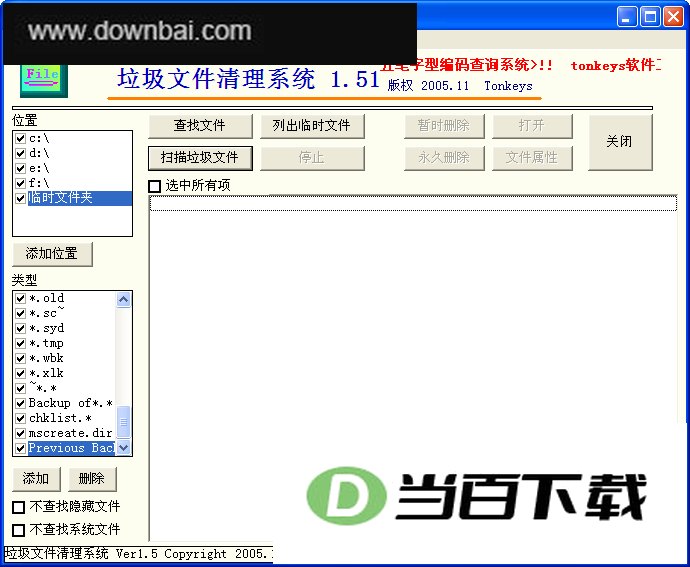Click the 列出临时文件 button
690x567 pixels.
(312, 126)
